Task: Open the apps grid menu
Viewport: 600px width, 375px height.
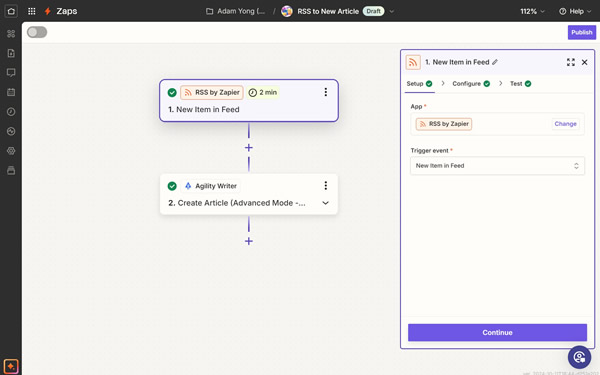Action: [32, 11]
